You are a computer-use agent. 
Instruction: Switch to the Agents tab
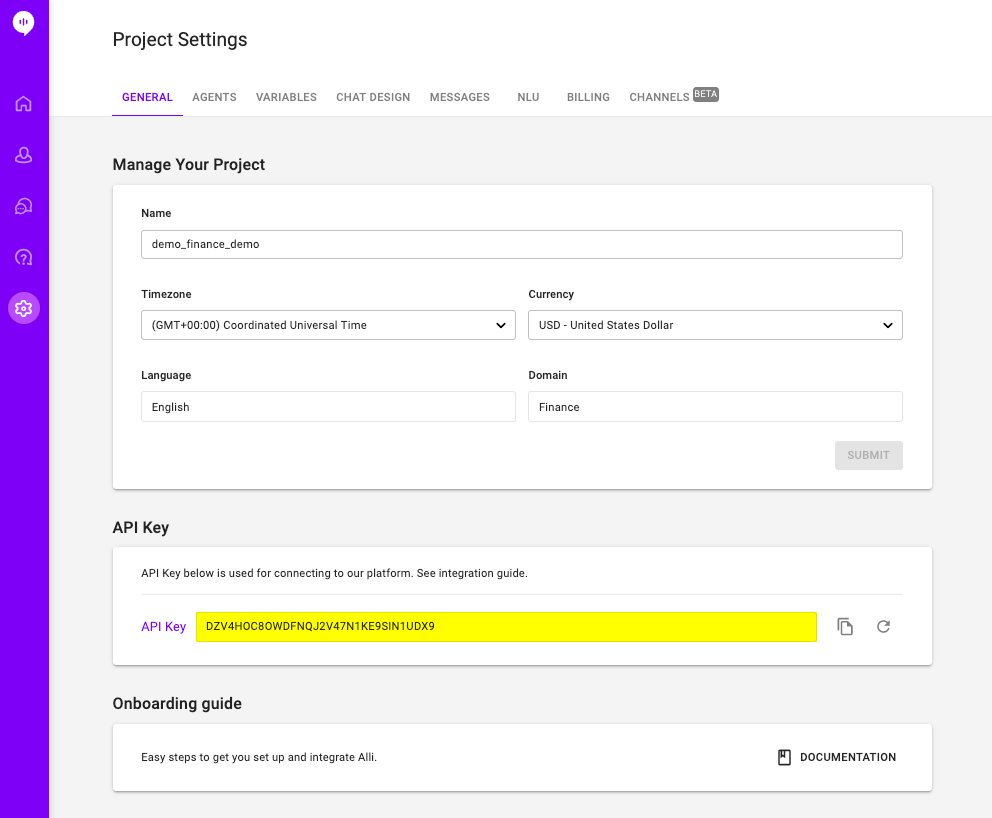(214, 97)
